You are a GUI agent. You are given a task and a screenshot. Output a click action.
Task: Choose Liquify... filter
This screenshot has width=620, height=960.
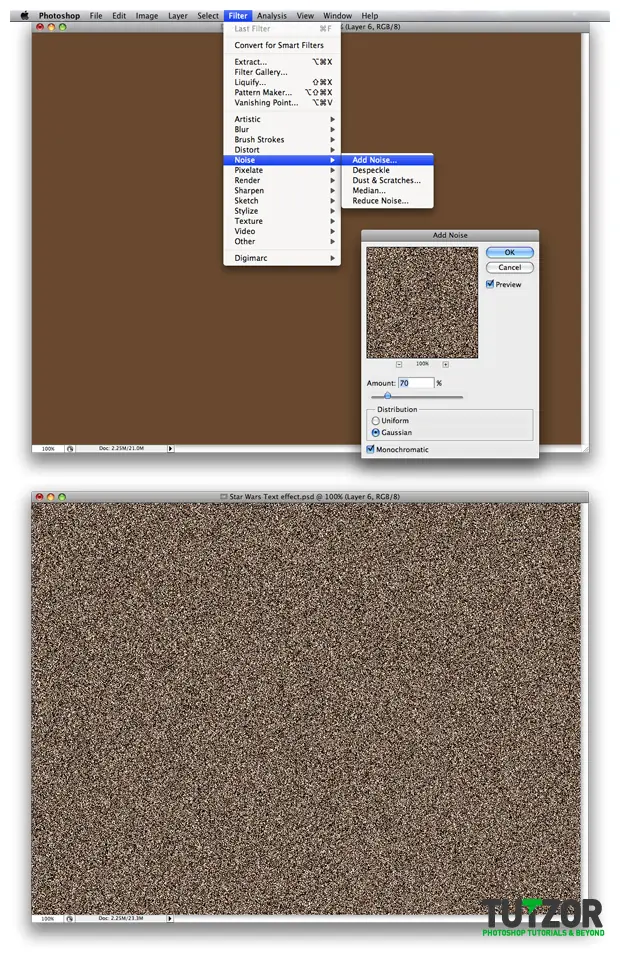pyautogui.click(x=282, y=82)
